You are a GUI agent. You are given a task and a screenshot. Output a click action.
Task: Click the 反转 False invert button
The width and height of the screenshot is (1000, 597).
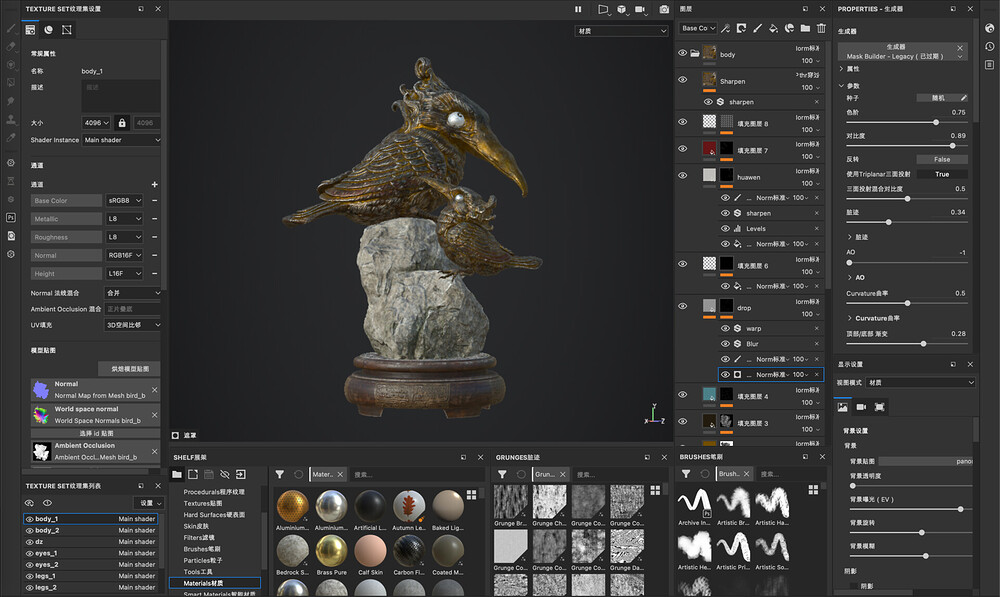pyautogui.click(x=942, y=159)
